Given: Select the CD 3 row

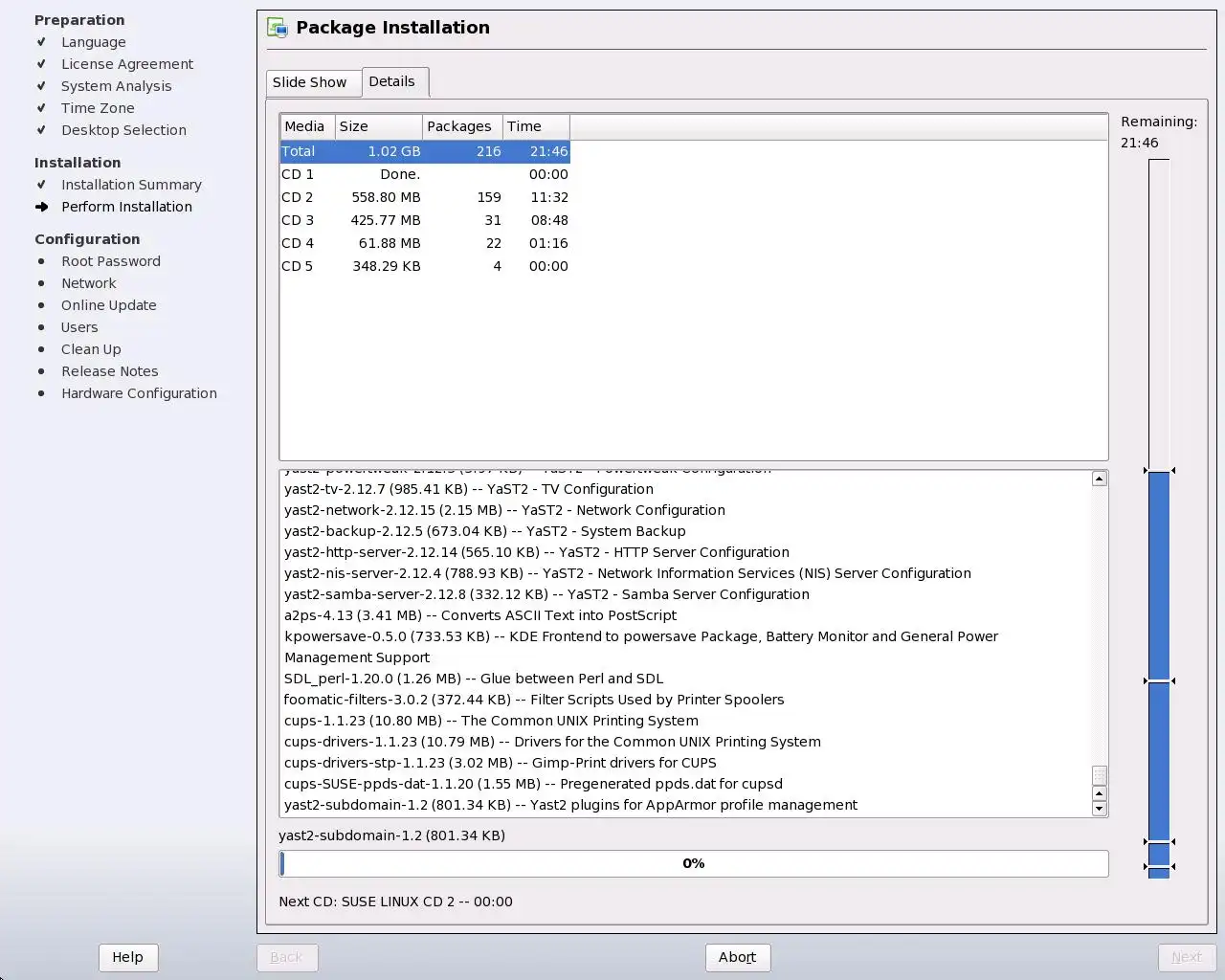Looking at the screenshot, I should pyautogui.click(x=425, y=220).
